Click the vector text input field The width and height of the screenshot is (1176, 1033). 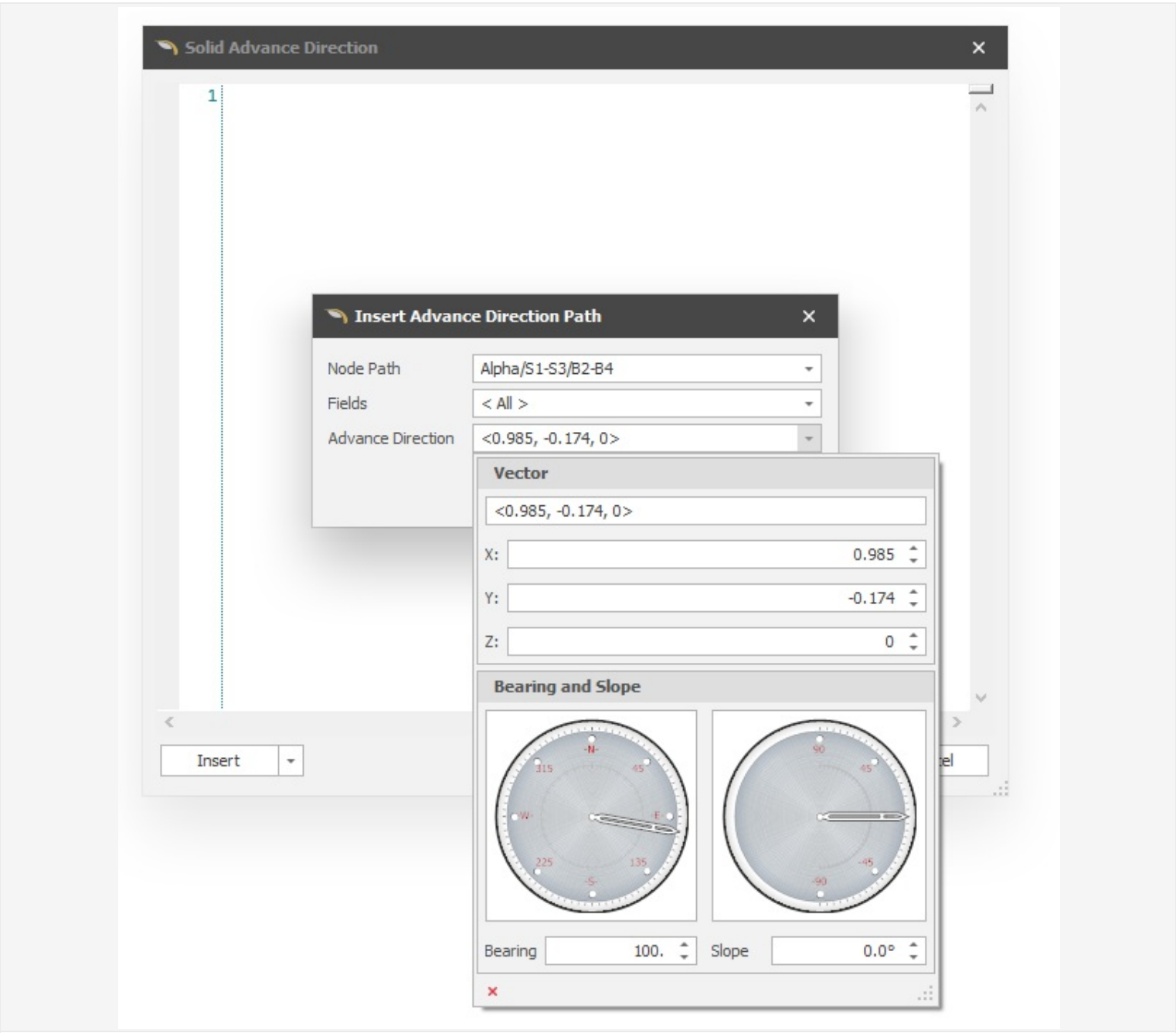pyautogui.click(x=705, y=511)
